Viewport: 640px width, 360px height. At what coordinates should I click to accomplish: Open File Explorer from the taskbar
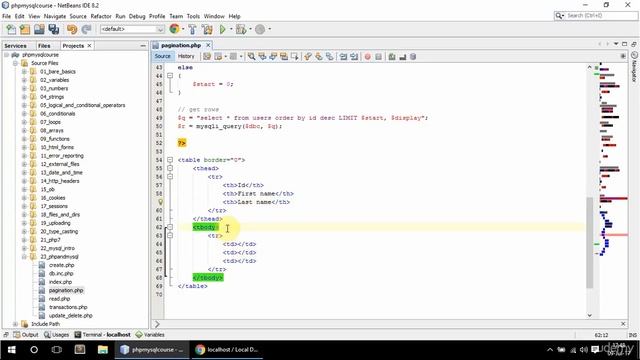102,350
